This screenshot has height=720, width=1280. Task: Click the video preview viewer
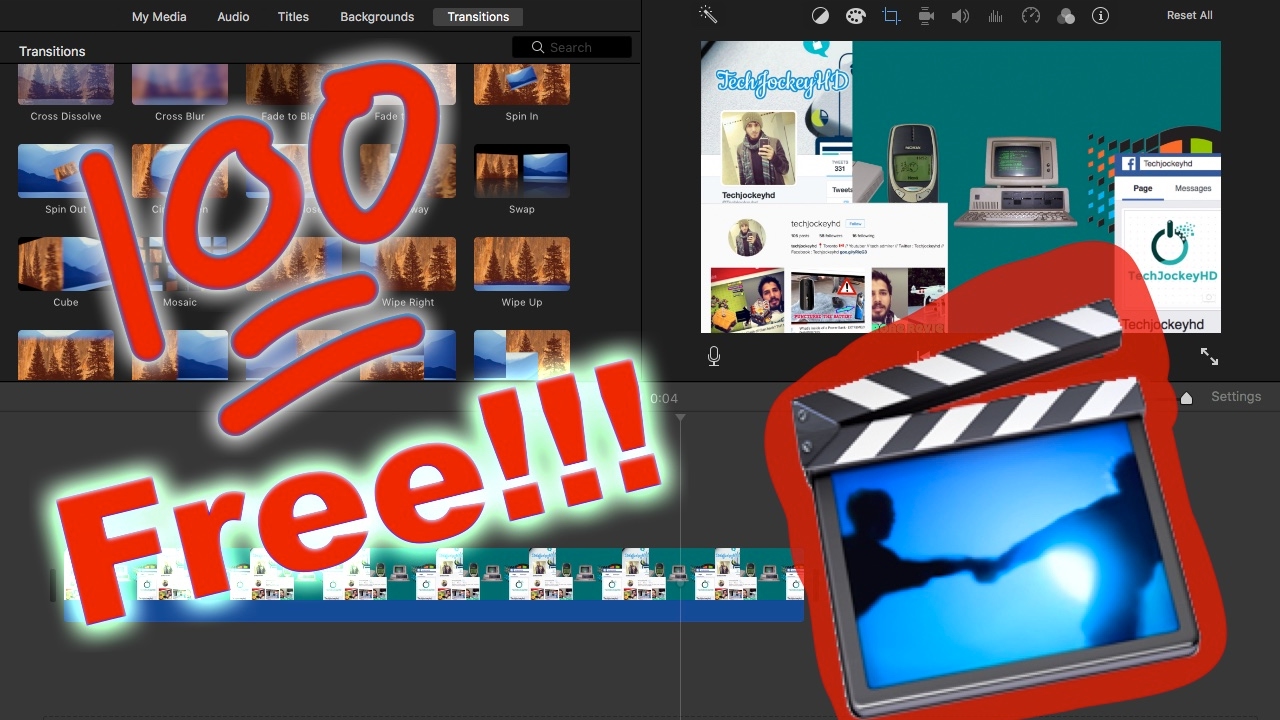(961, 187)
